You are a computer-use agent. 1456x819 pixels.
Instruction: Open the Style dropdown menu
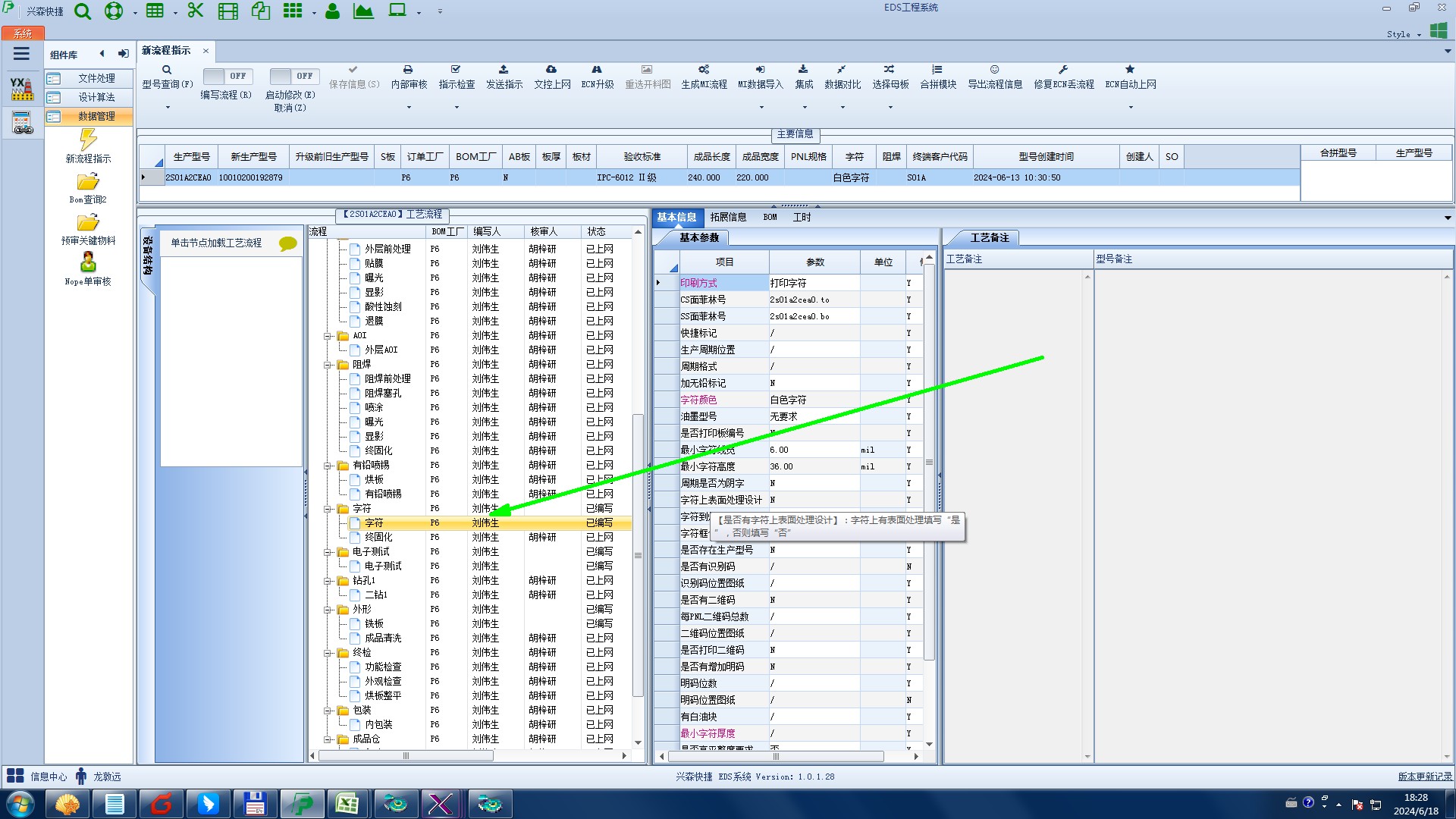pyautogui.click(x=1403, y=34)
